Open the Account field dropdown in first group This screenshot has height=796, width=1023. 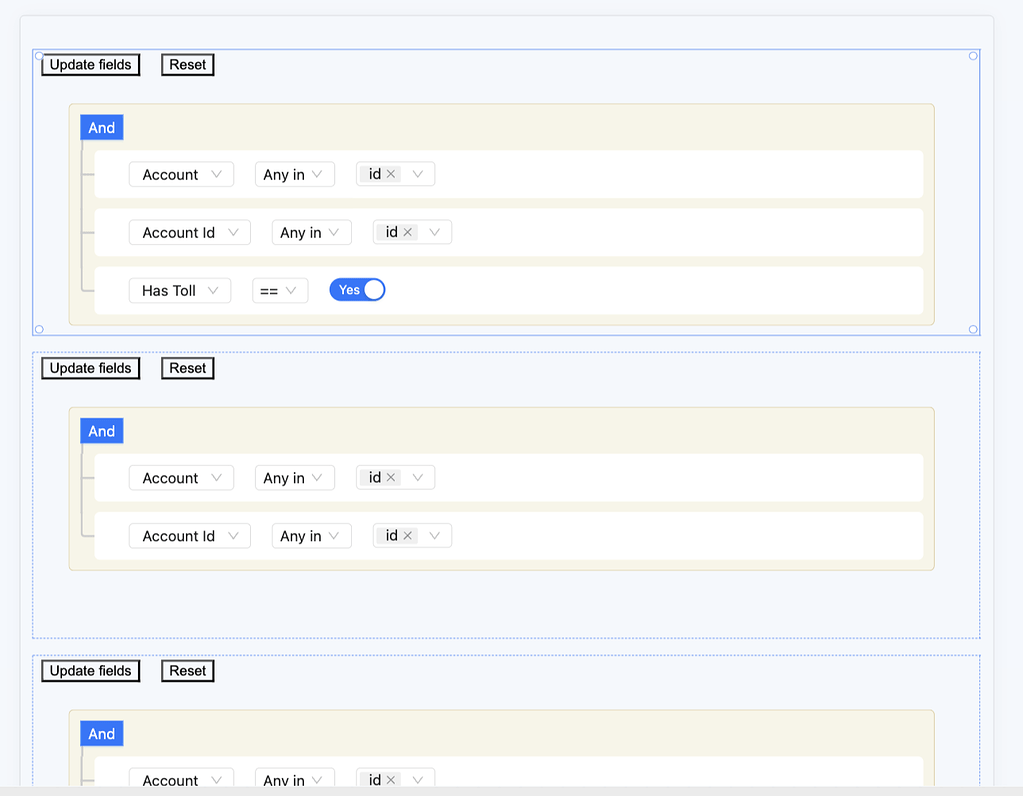[x=181, y=173]
